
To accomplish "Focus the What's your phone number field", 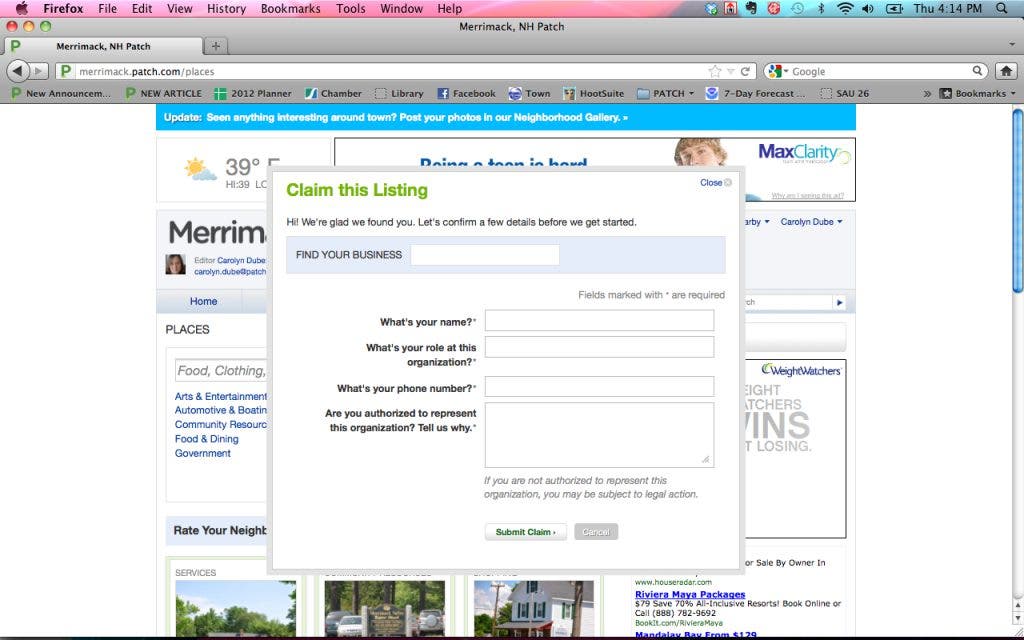I will pos(599,387).
